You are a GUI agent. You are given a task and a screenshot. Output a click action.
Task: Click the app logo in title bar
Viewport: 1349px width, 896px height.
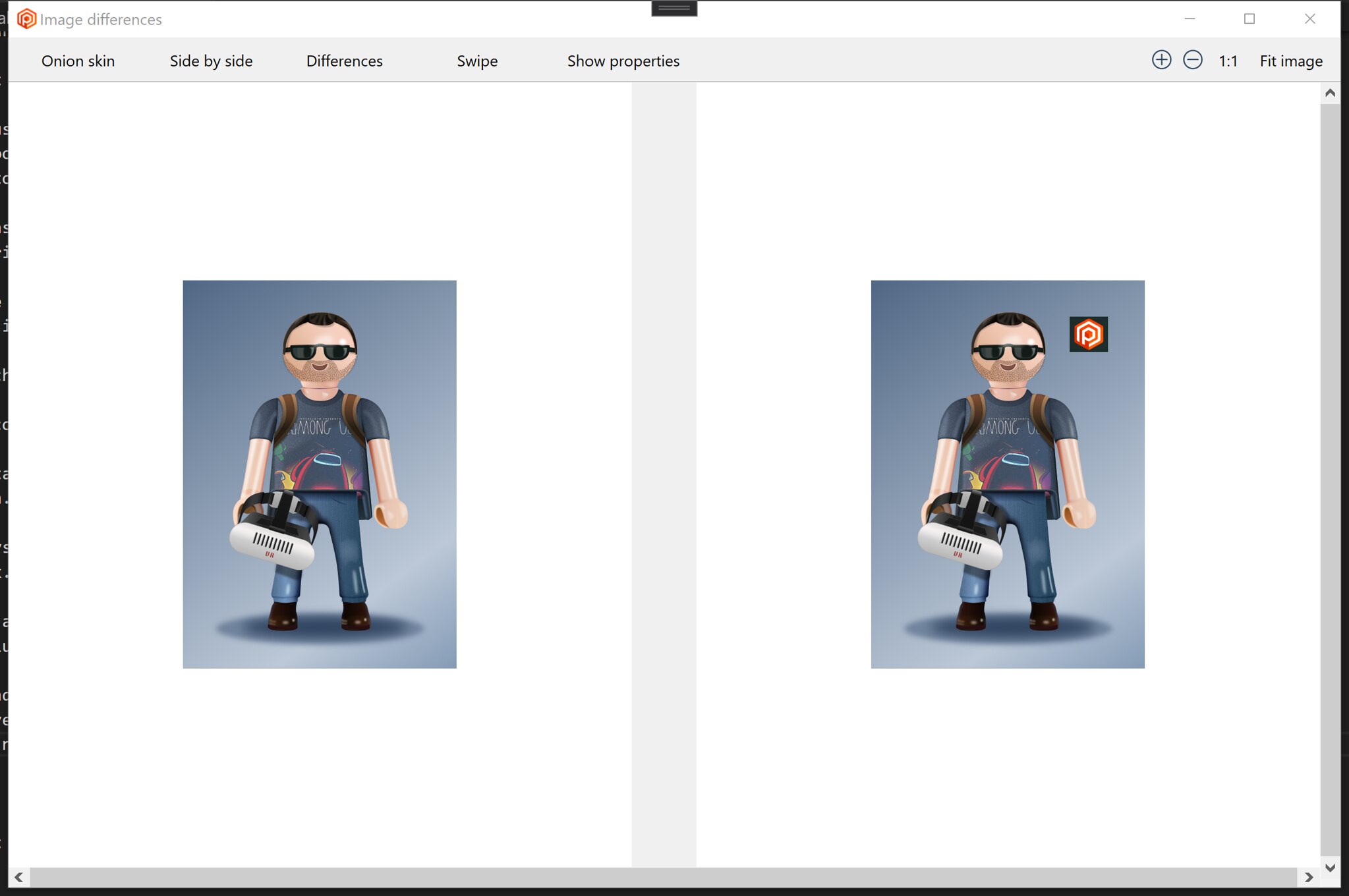click(26, 18)
